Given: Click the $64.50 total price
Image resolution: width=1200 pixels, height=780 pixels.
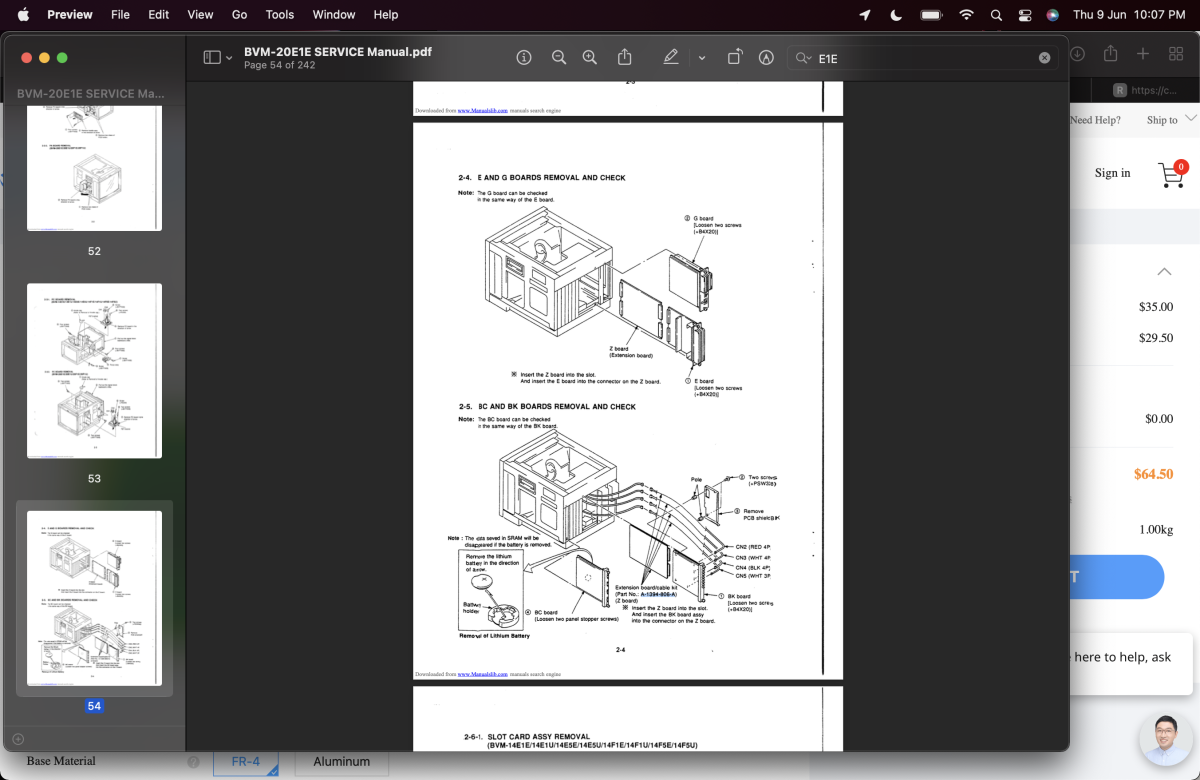Looking at the screenshot, I should [1153, 474].
